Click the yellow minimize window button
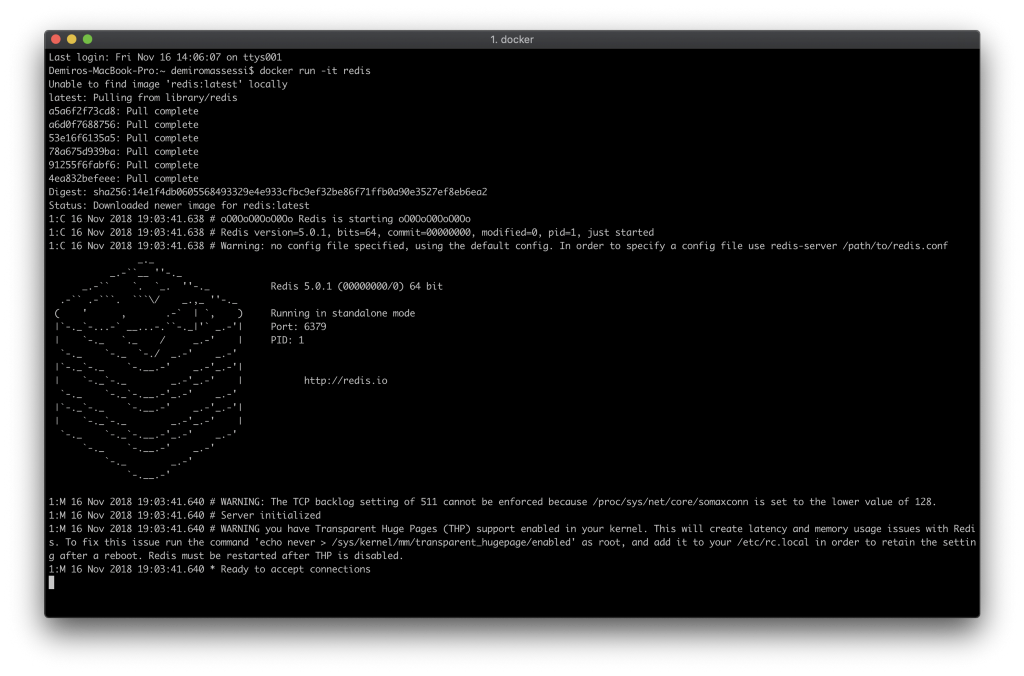This screenshot has height=676, width=1024. point(72,39)
